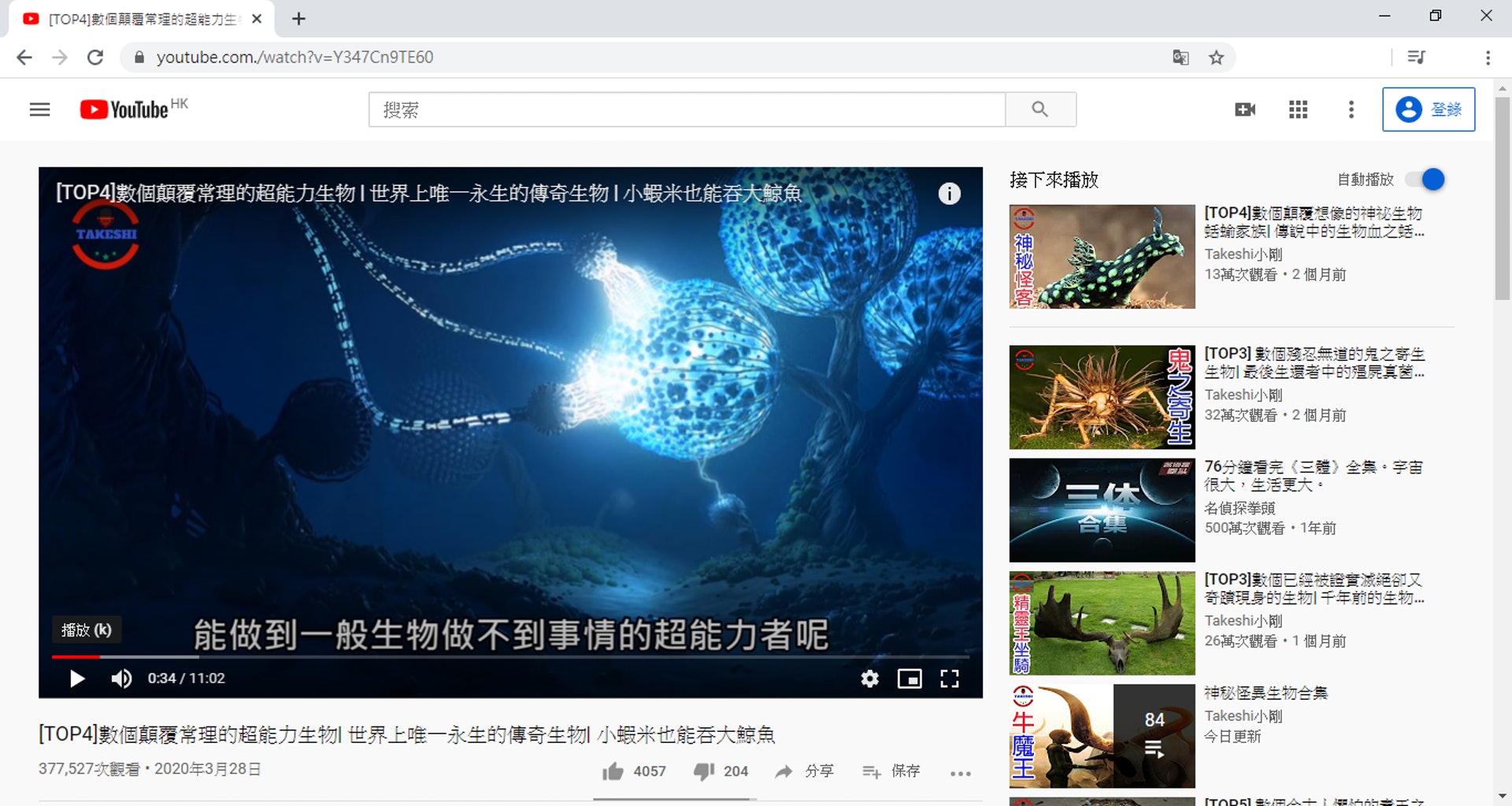Click the 0:34 / 11:02 time display
The height and width of the screenshot is (806, 1512).
[x=187, y=678]
